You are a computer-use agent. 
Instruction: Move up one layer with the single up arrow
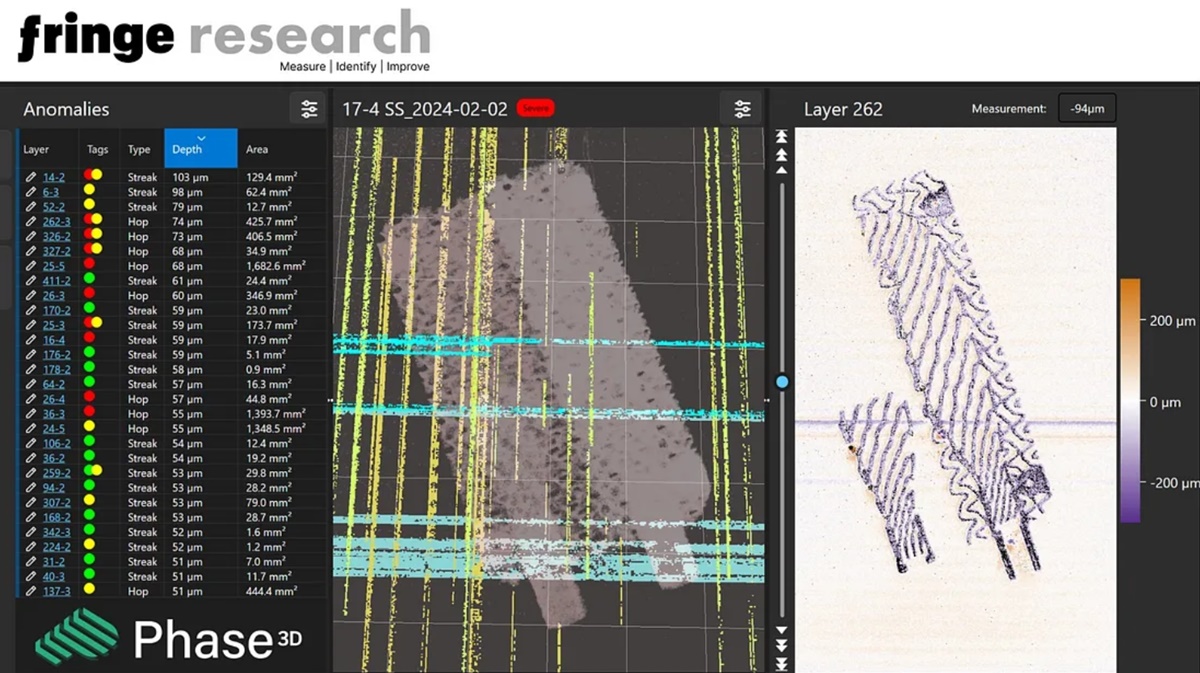click(x=782, y=170)
